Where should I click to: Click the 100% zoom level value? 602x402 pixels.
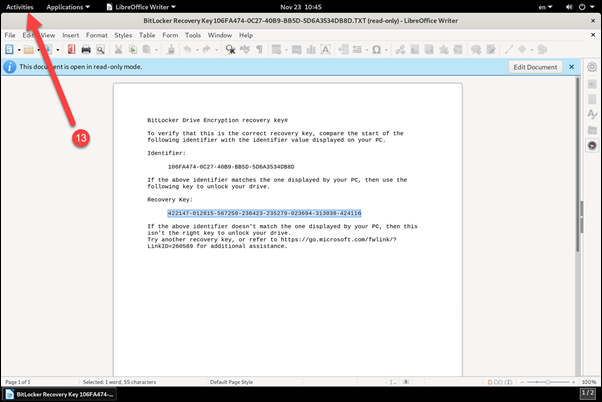click(589, 382)
